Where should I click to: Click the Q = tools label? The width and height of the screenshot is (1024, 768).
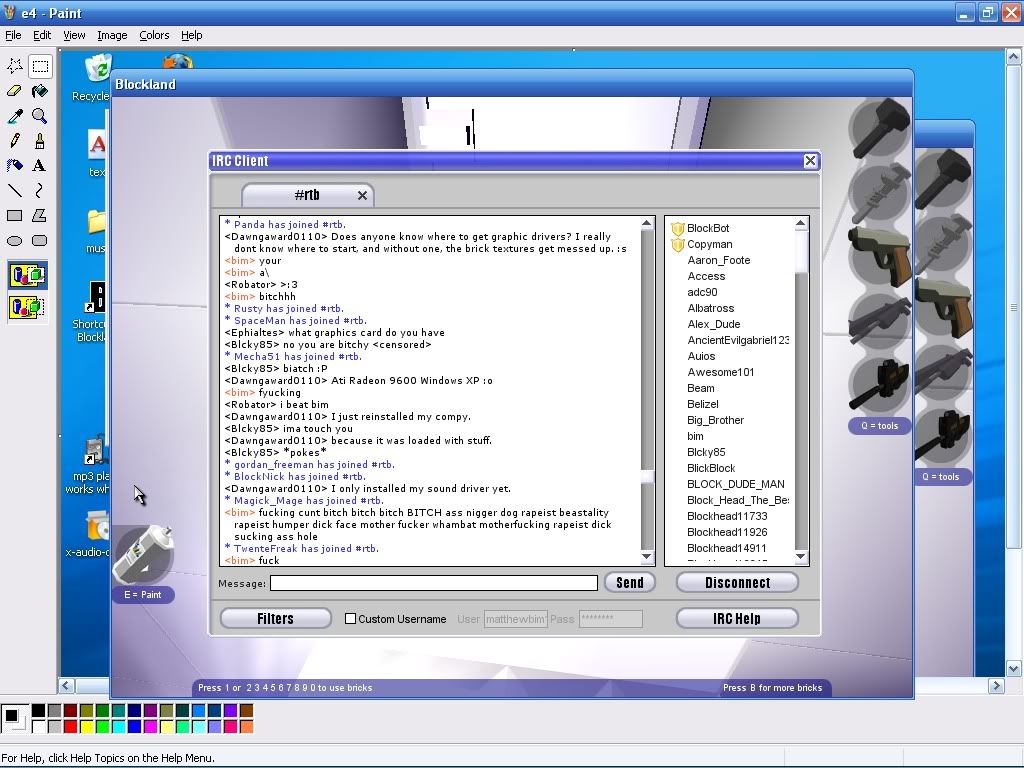coord(880,426)
